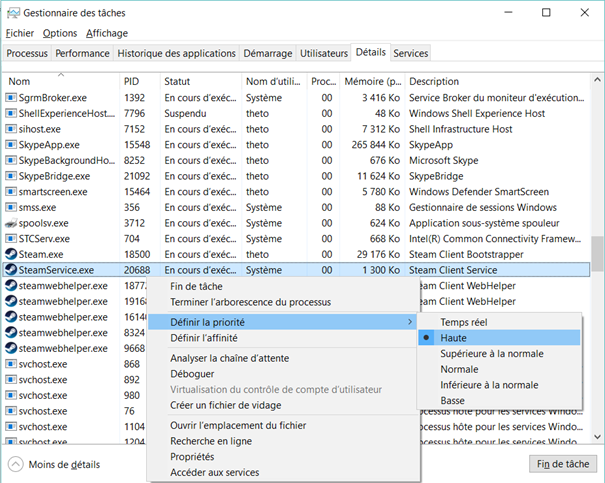Sort by the Statut column header
Viewport: 605px width, 483px height.
point(201,81)
